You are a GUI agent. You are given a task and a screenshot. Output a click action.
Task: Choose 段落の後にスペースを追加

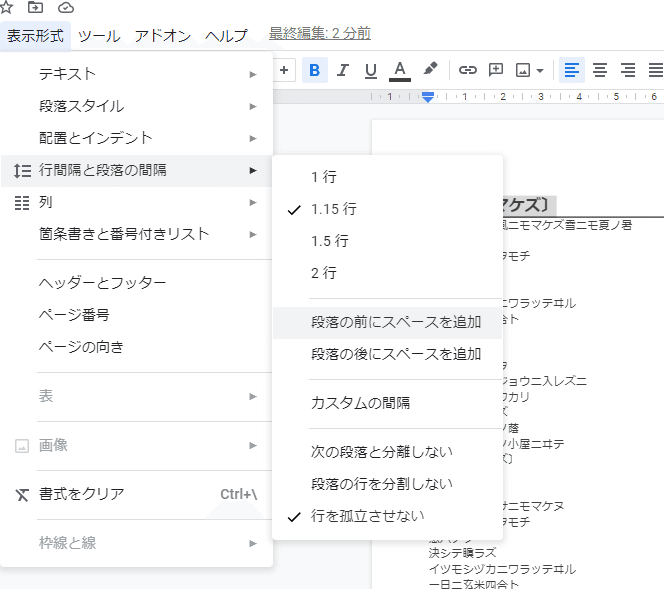tap(387, 354)
